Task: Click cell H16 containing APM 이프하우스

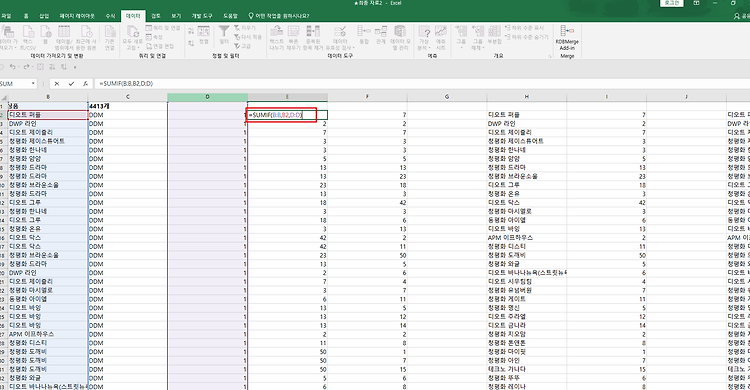Action: 527,237
